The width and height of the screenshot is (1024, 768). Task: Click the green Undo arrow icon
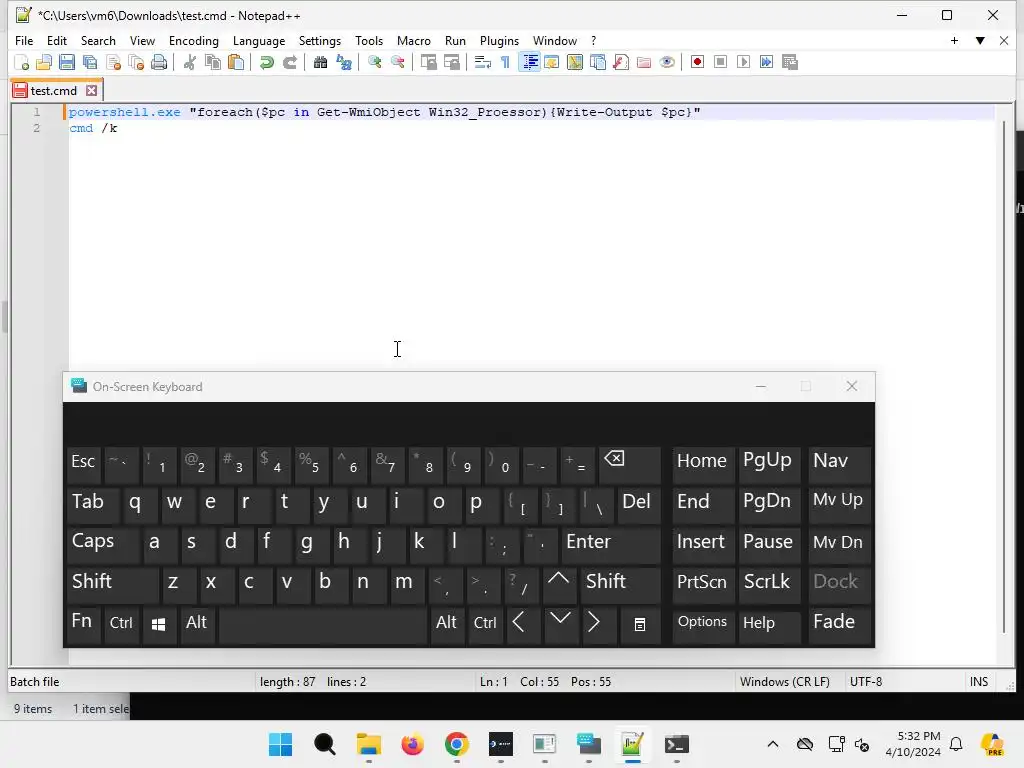pos(266,62)
